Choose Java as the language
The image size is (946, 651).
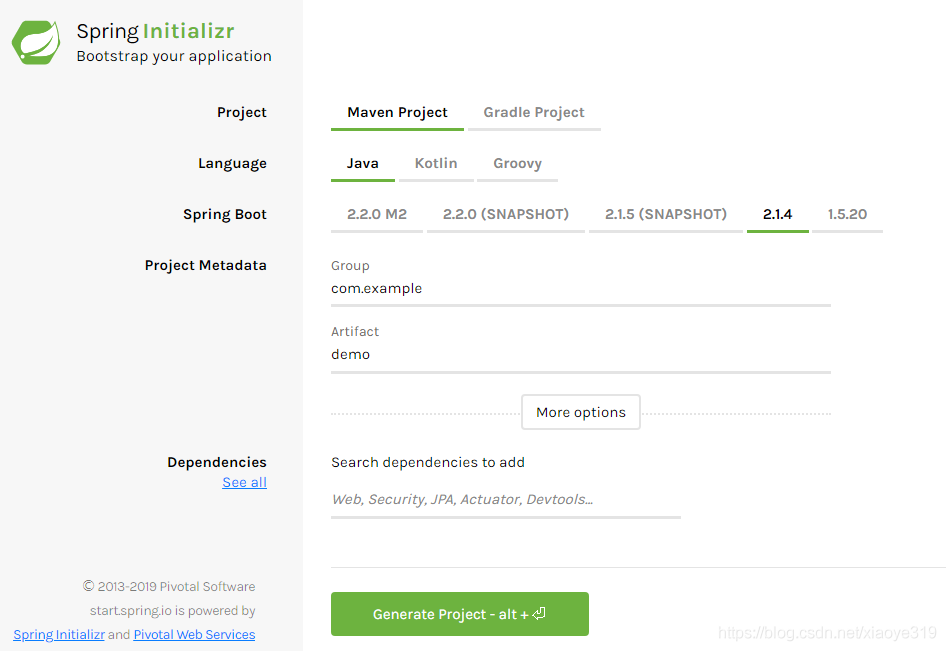tap(362, 164)
